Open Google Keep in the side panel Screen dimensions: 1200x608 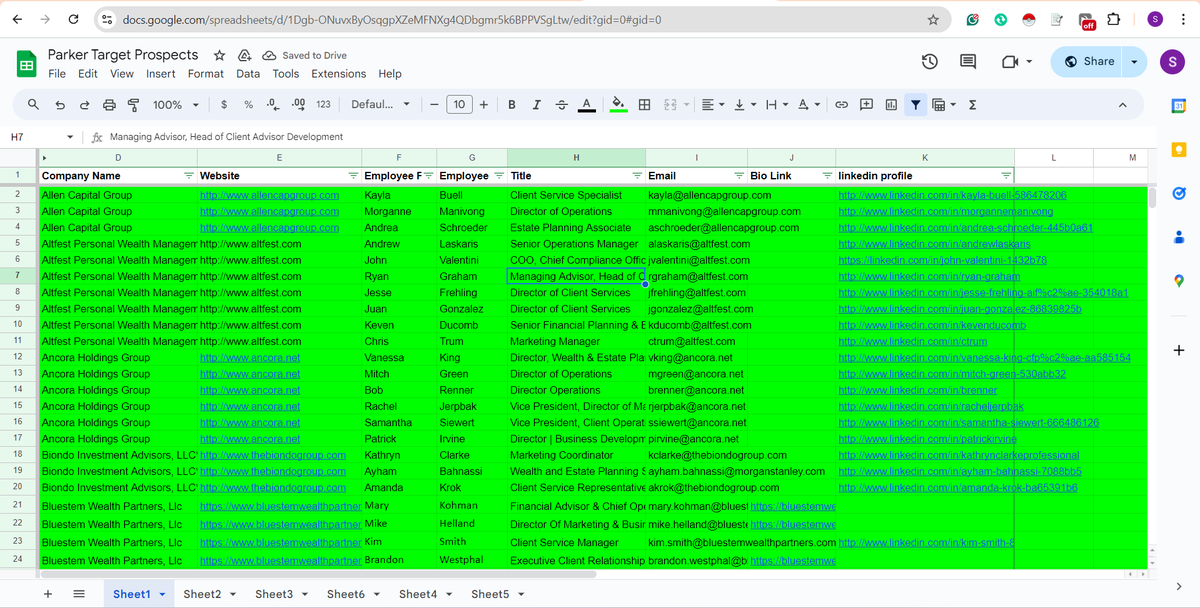(1178, 149)
